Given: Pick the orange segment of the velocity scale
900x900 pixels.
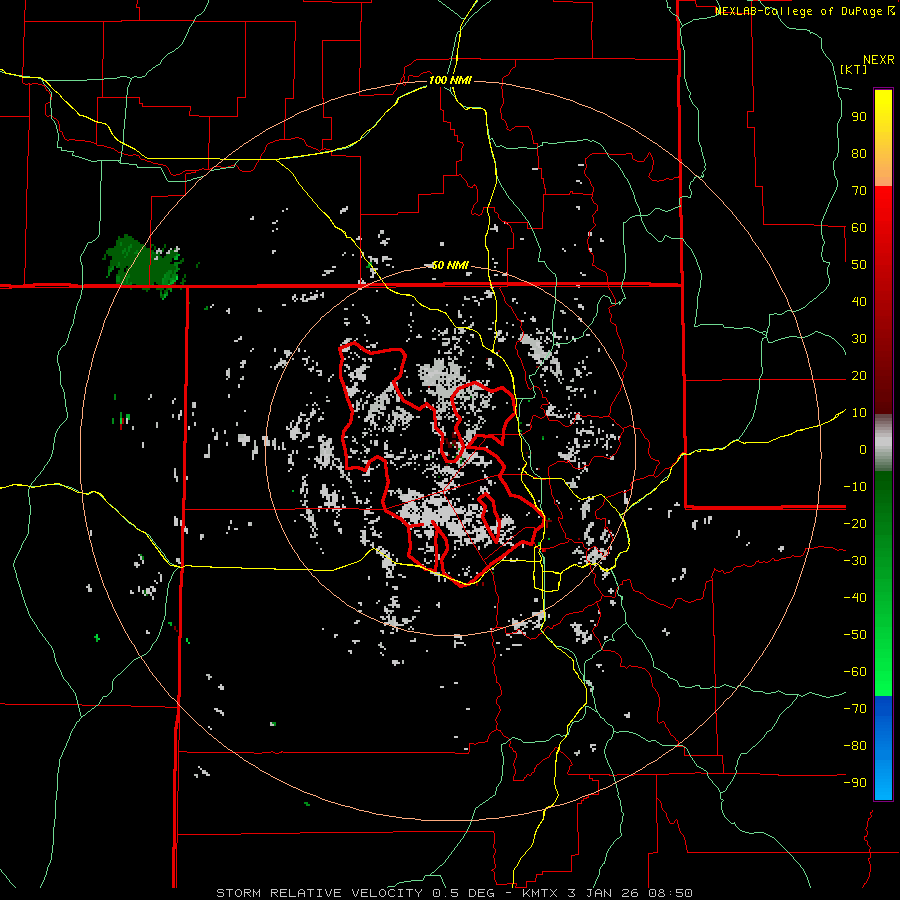Looking at the screenshot, I should (883, 171).
